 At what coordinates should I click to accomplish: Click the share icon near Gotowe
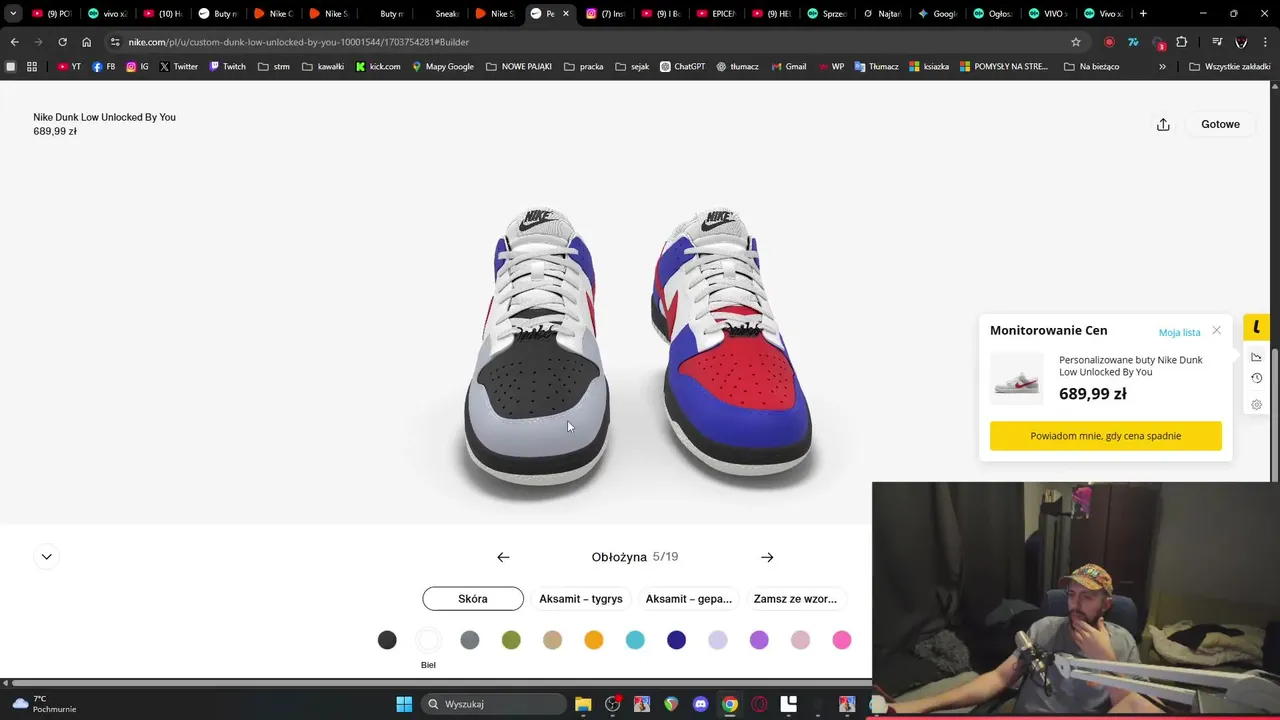pos(1163,124)
